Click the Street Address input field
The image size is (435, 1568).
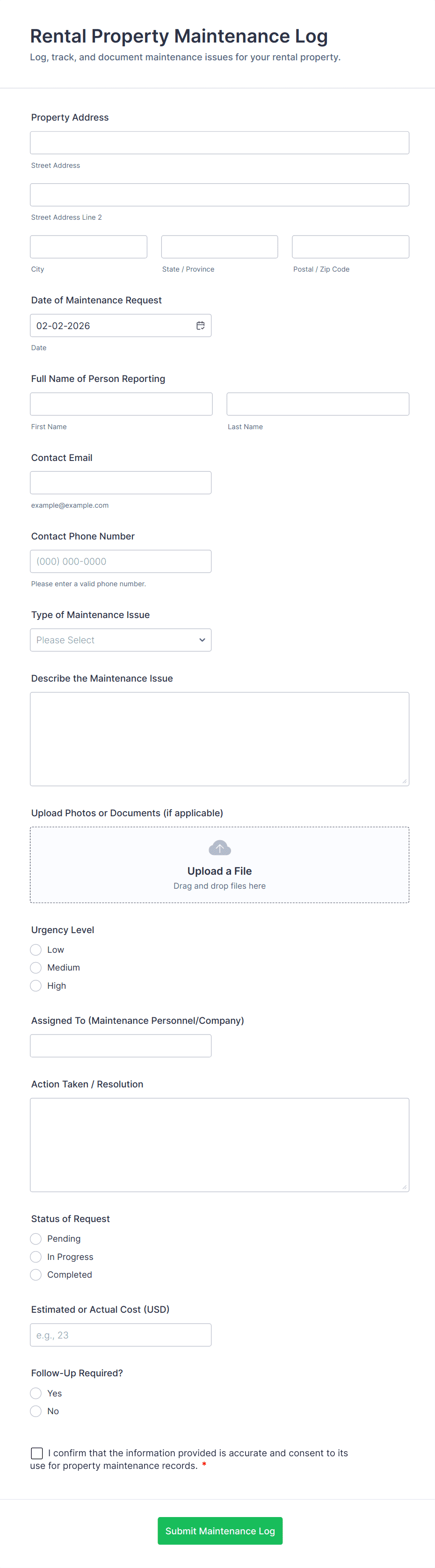[x=219, y=143]
